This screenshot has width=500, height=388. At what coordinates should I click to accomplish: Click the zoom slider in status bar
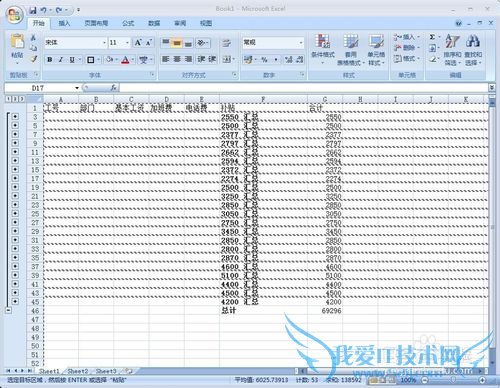(453, 380)
